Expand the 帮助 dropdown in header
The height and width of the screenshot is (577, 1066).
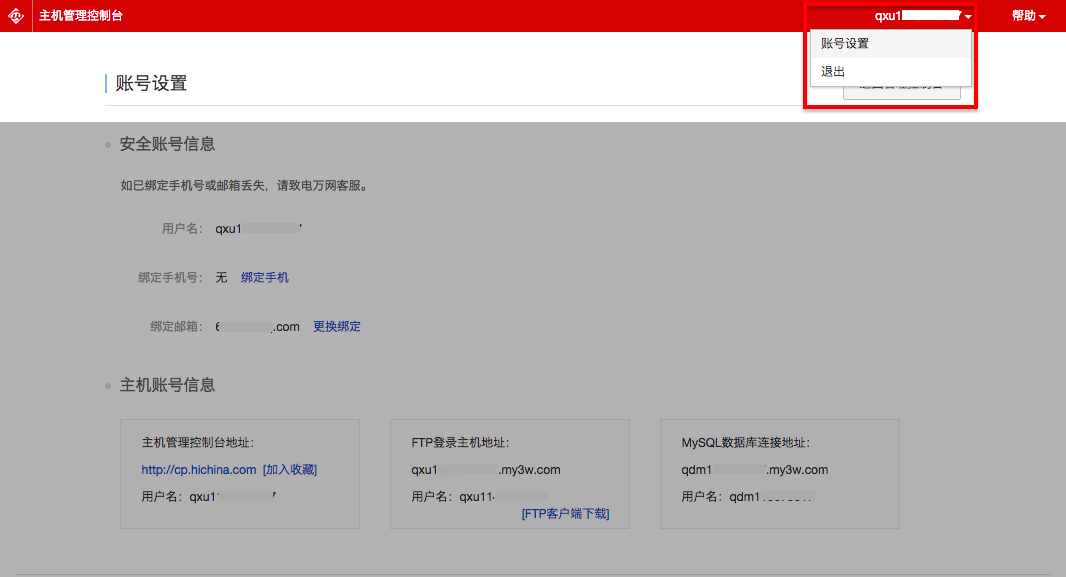pyautogui.click(x=1028, y=16)
